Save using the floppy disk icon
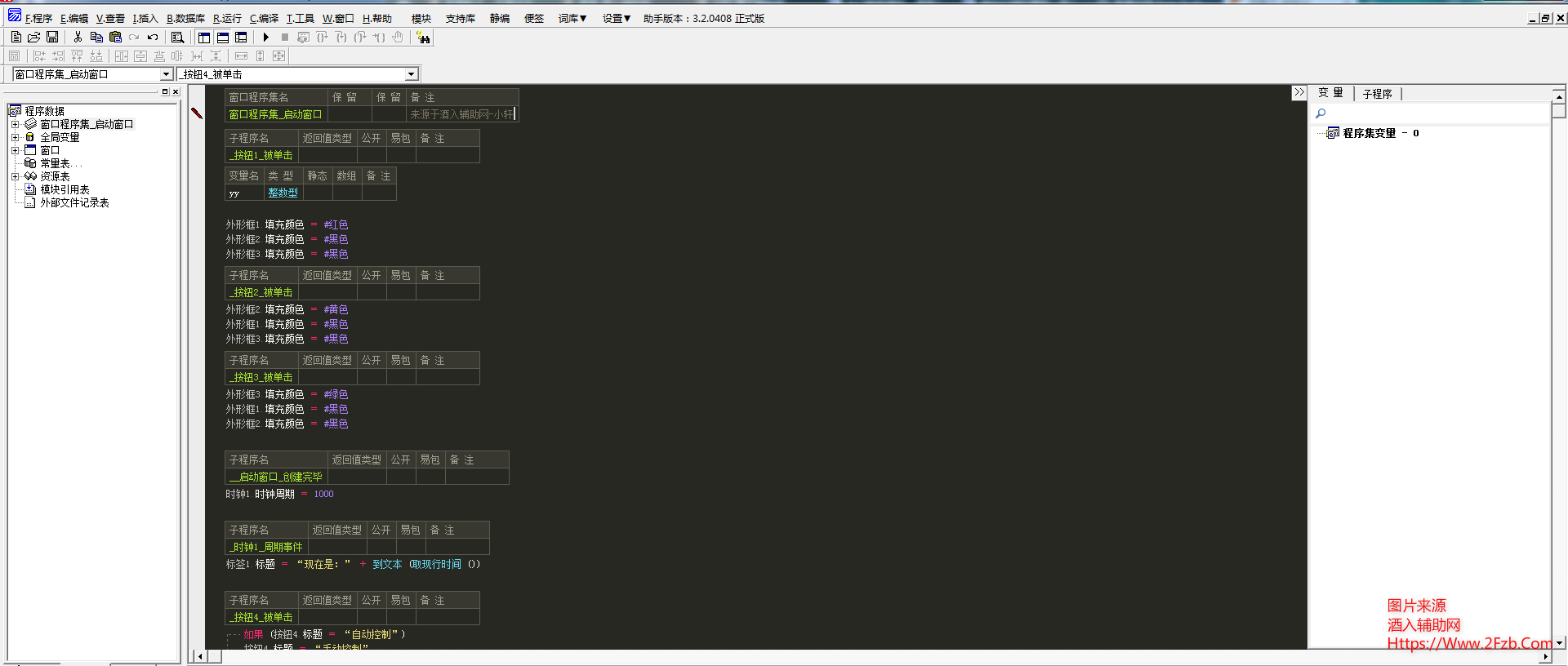 click(52, 37)
